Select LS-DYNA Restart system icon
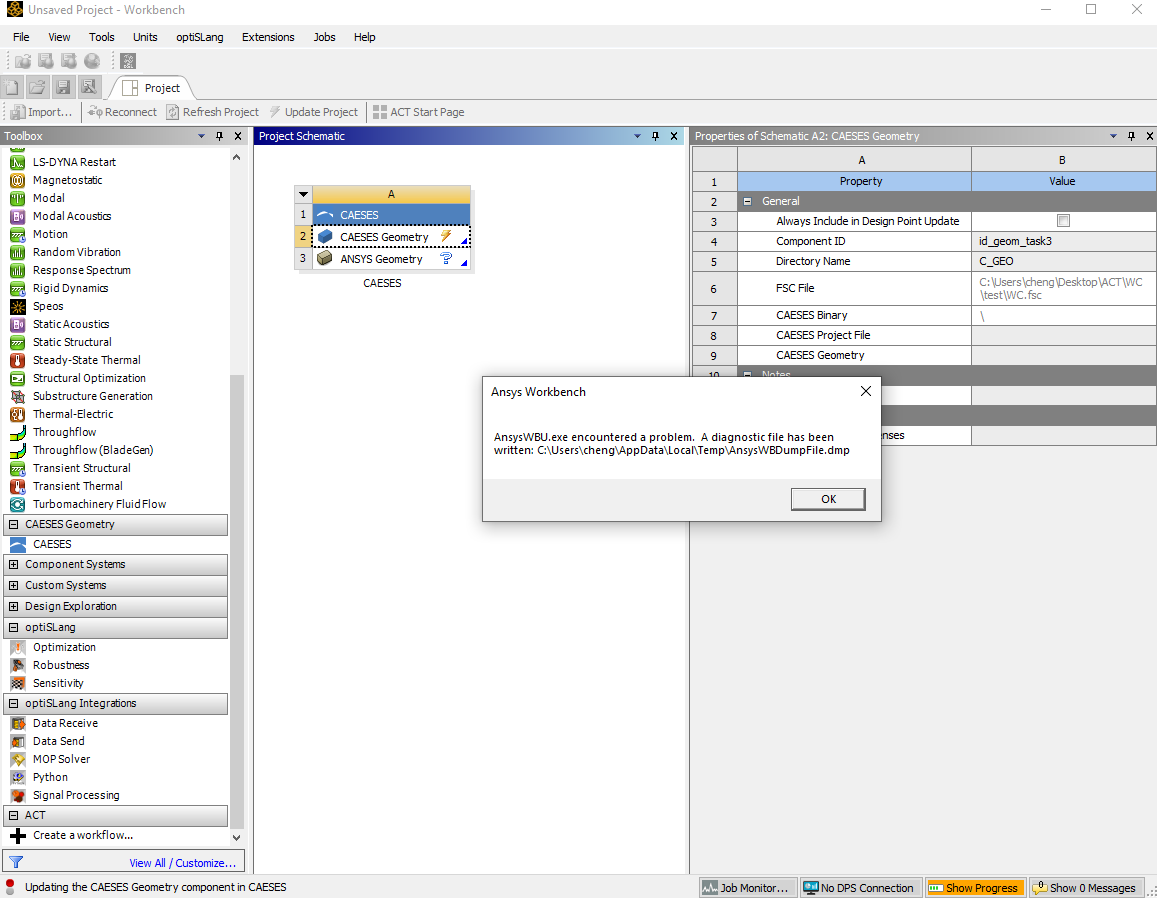Screen dimensions: 1157x898 [18, 162]
